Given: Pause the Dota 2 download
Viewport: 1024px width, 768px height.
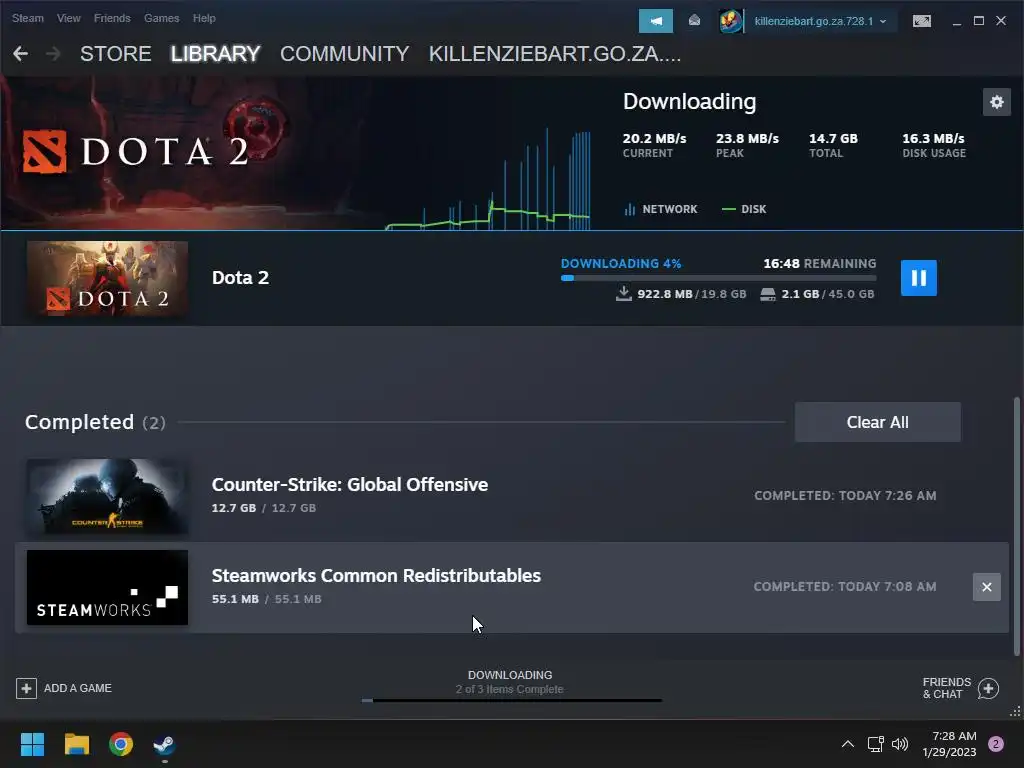Looking at the screenshot, I should click(918, 278).
